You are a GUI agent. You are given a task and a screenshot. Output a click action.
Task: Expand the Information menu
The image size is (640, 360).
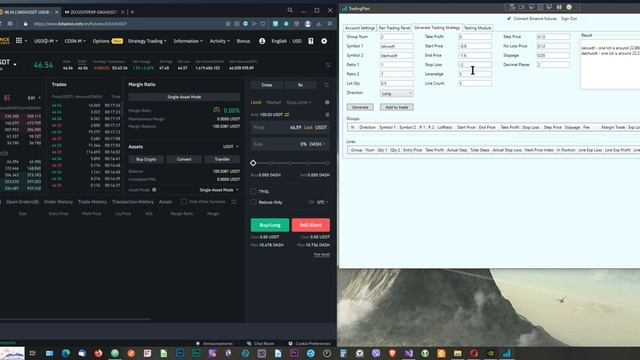pyautogui.click(x=188, y=41)
